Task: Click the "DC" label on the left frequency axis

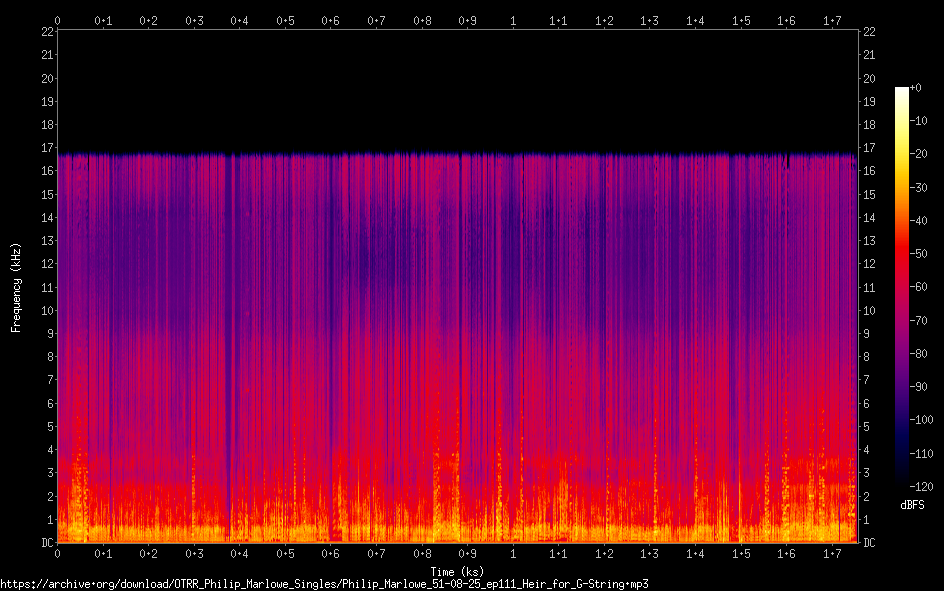Action: tap(46, 543)
